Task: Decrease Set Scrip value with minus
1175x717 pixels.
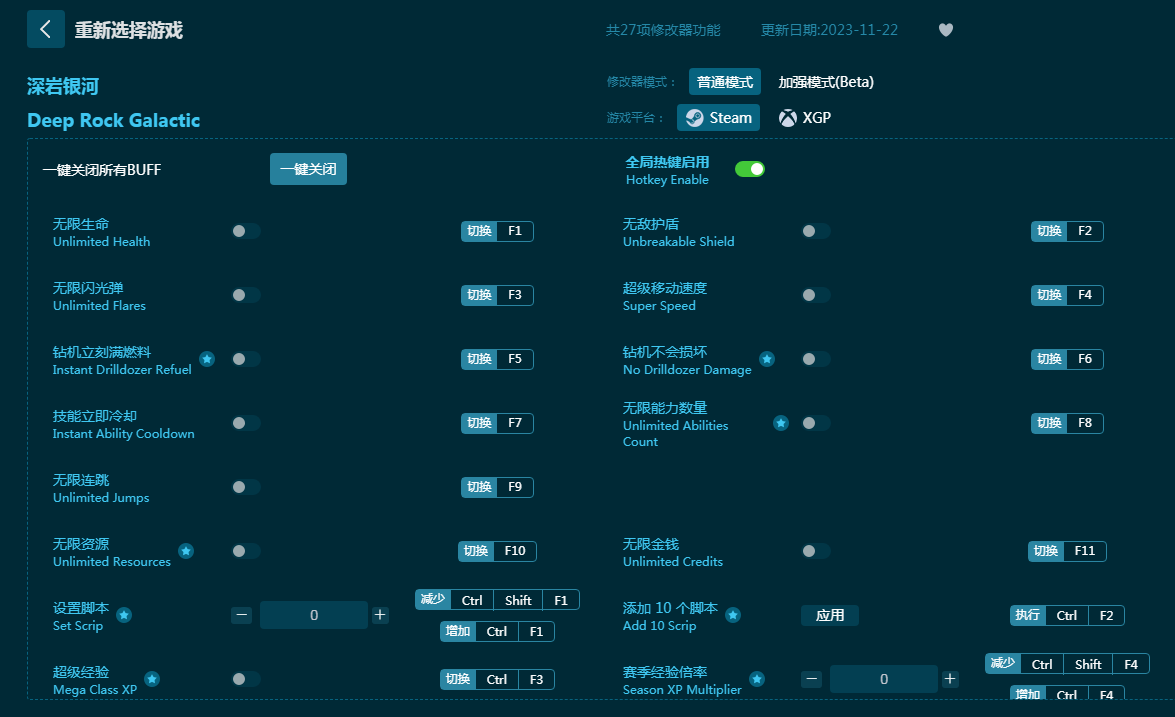Action: (x=241, y=615)
